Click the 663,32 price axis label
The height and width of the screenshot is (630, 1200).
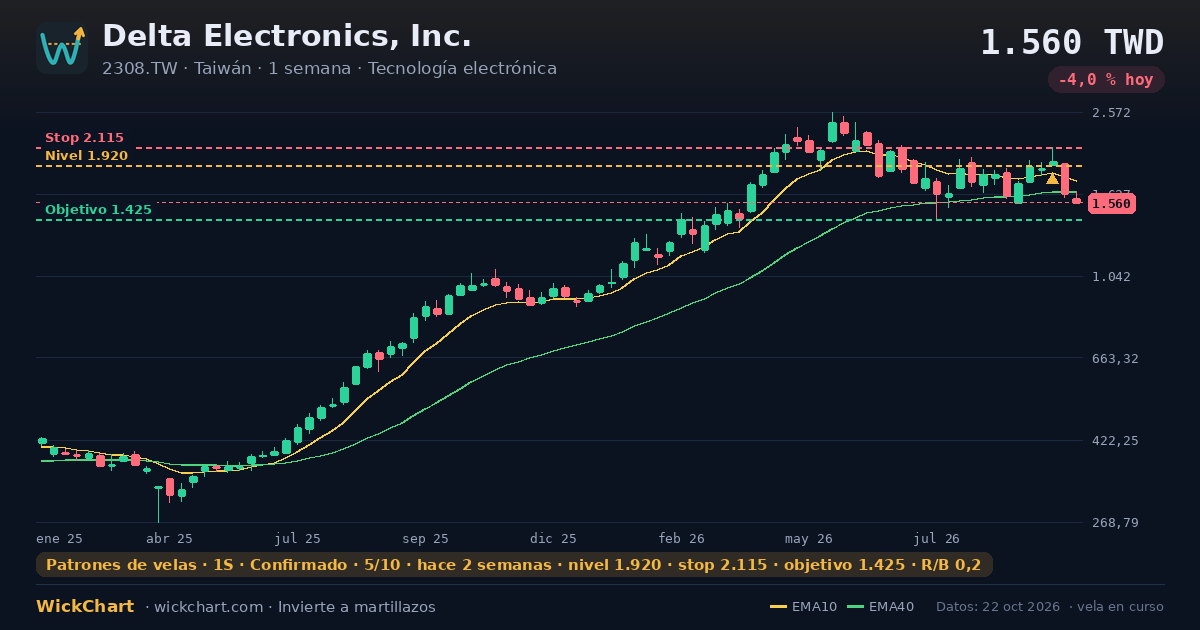coord(1114,359)
